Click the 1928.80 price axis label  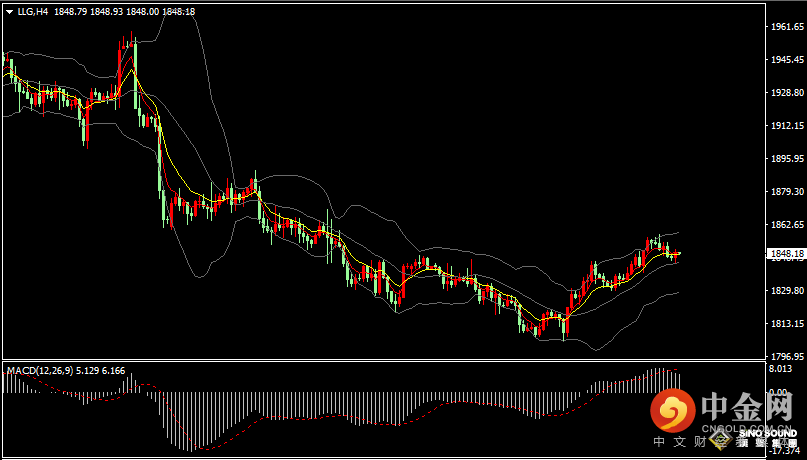(786, 93)
